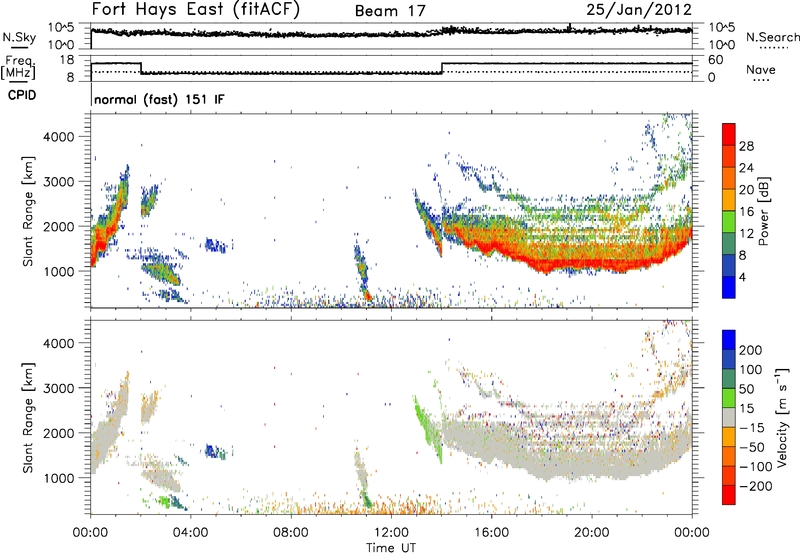The image size is (800, 554).
Task: Click the "normal (fast) 151 IF" text
Action: (x=159, y=99)
